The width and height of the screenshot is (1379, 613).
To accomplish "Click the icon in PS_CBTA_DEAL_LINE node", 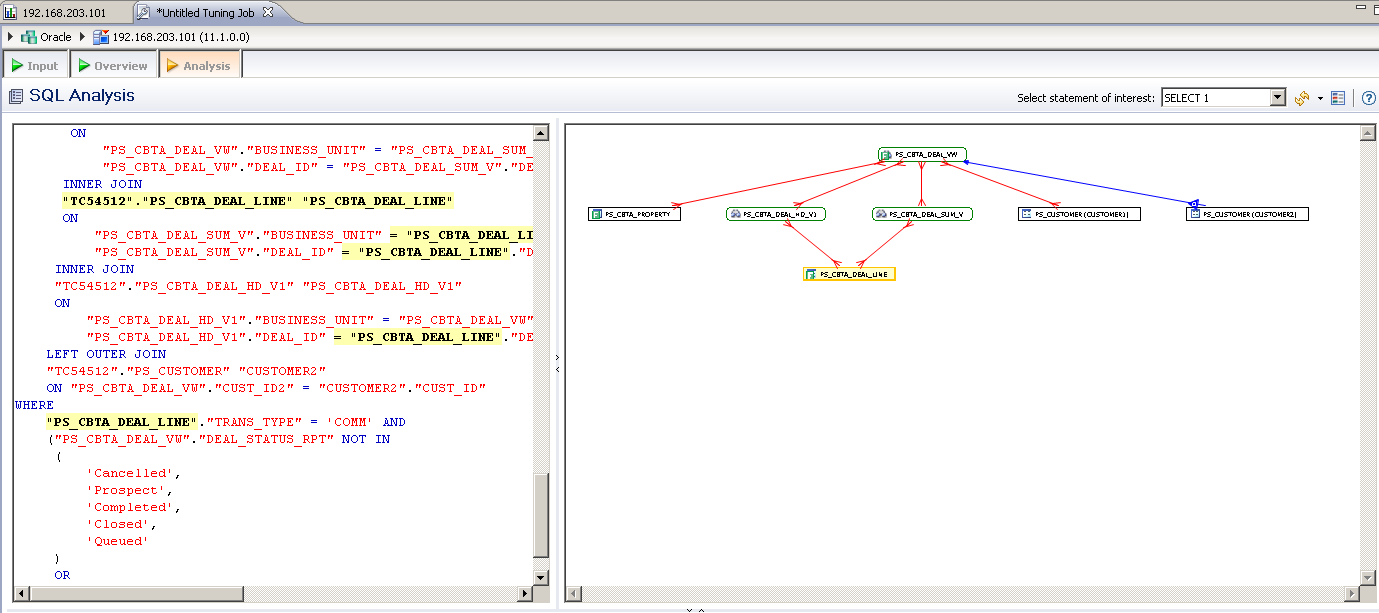I will tap(811, 274).
